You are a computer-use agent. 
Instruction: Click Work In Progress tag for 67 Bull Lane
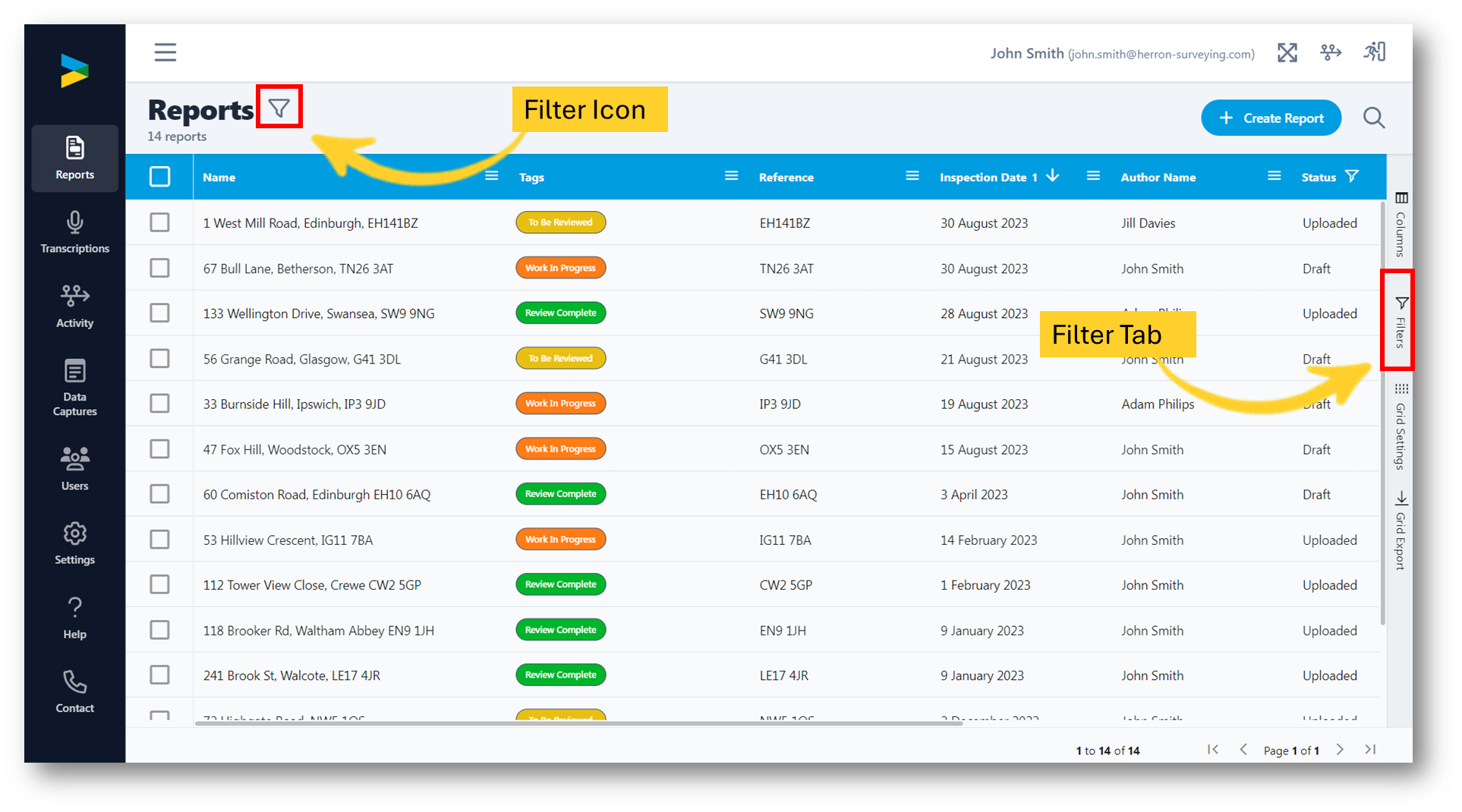561,268
